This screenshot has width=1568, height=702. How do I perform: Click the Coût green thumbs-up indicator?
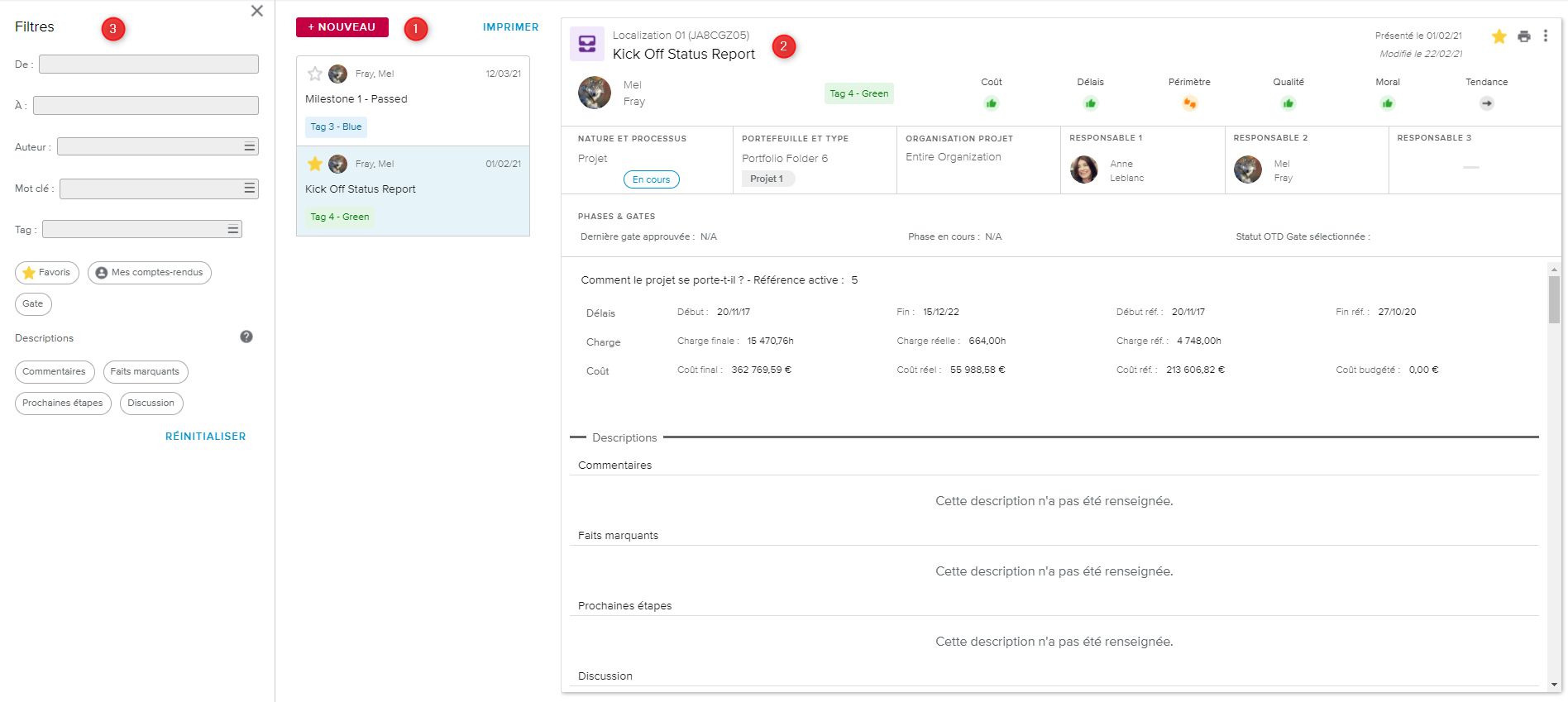991,103
